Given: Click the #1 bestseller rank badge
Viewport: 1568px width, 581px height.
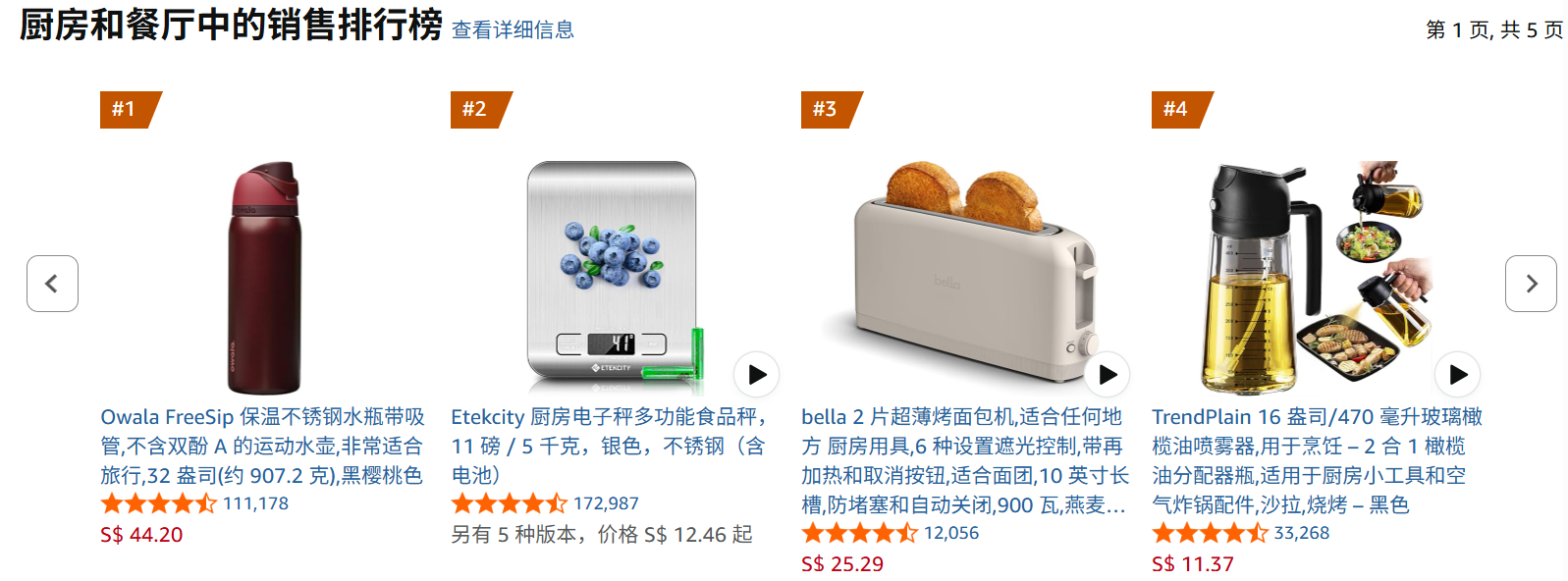Looking at the screenshot, I should click(x=131, y=109).
